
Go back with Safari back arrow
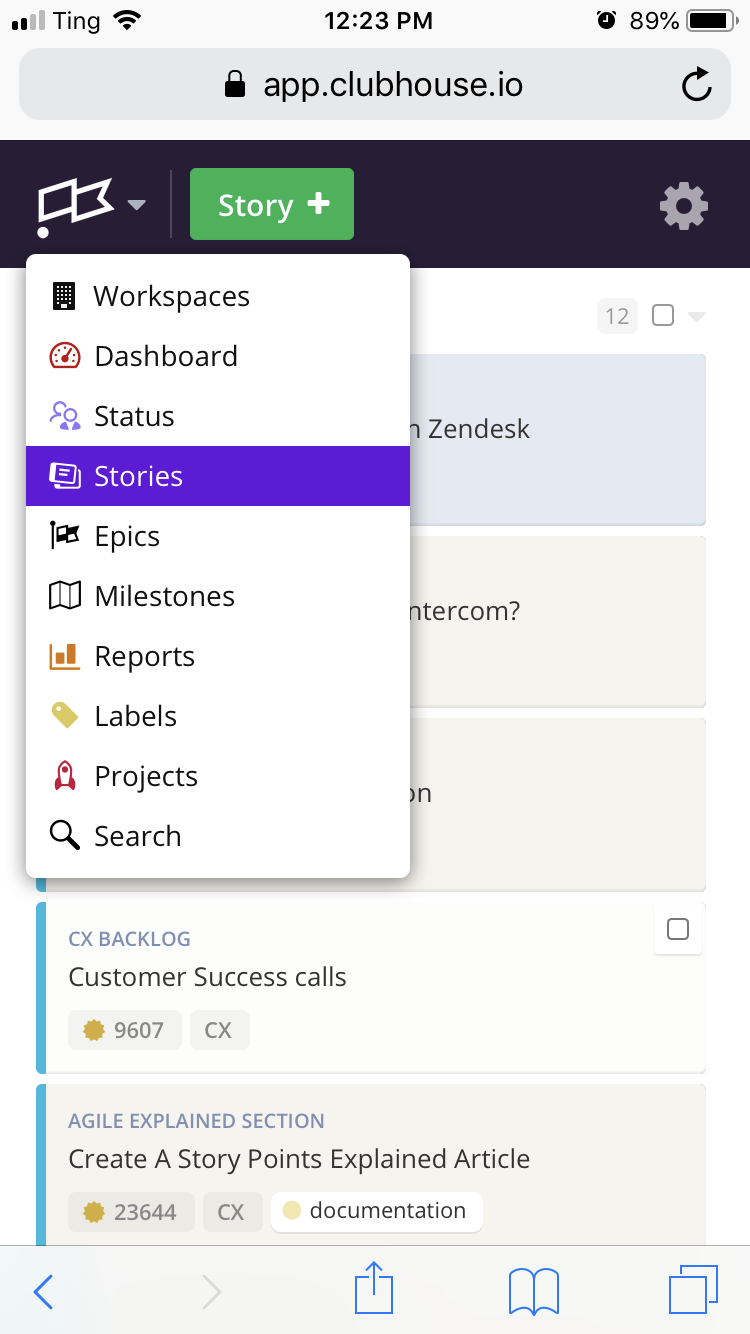pos(43,1291)
